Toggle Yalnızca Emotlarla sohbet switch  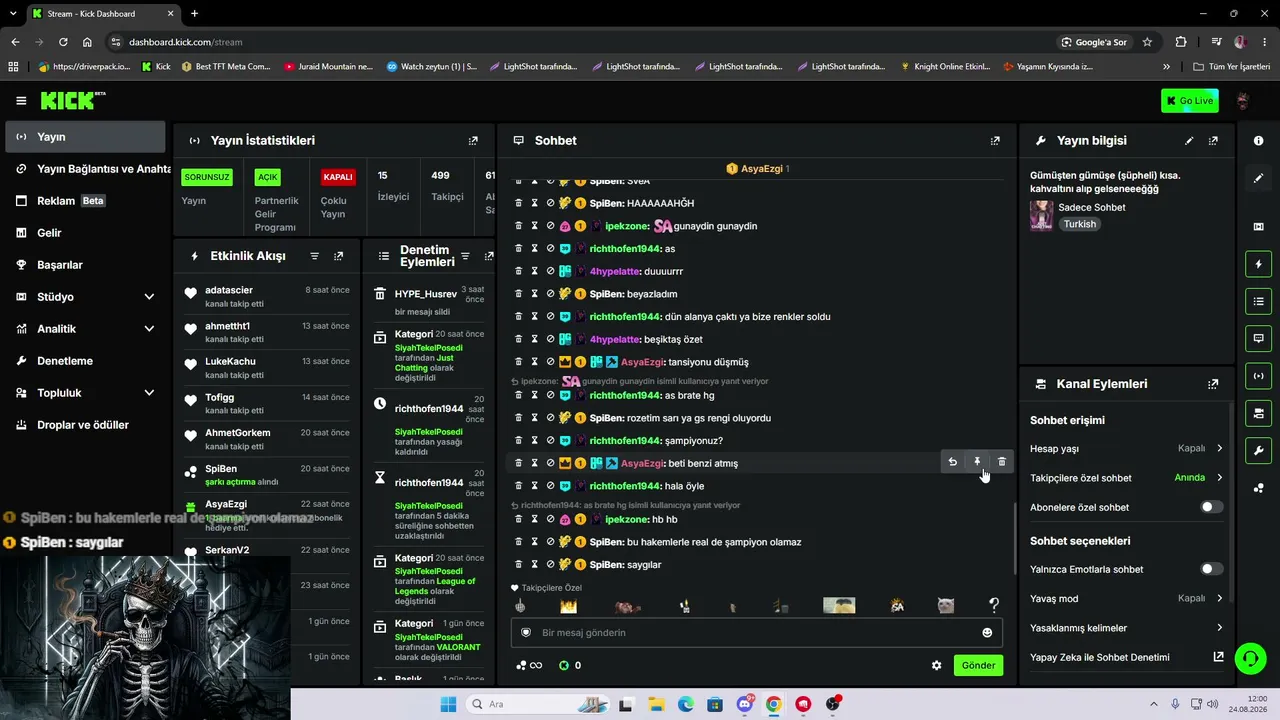(1211, 569)
